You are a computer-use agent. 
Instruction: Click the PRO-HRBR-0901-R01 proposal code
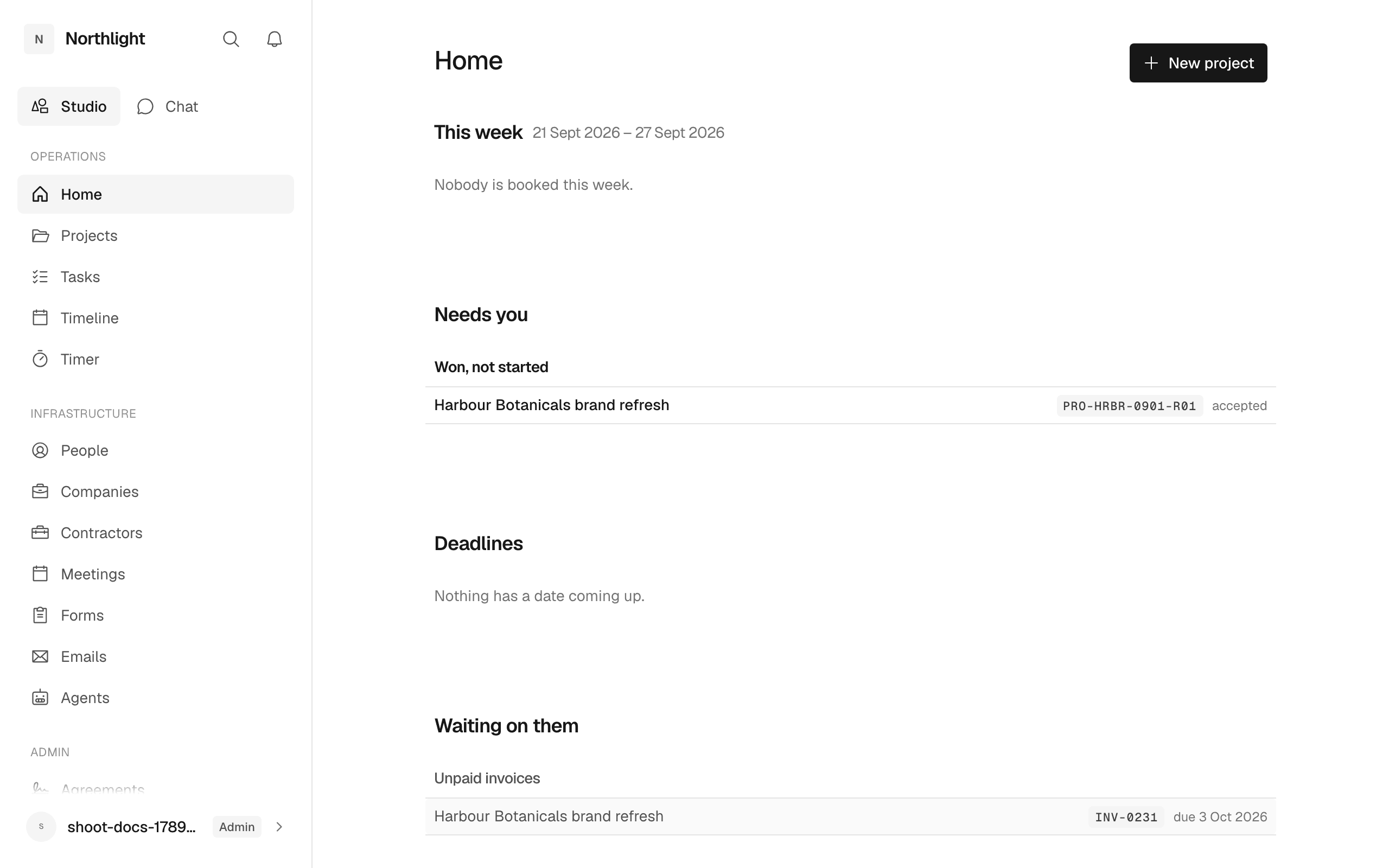coord(1129,406)
